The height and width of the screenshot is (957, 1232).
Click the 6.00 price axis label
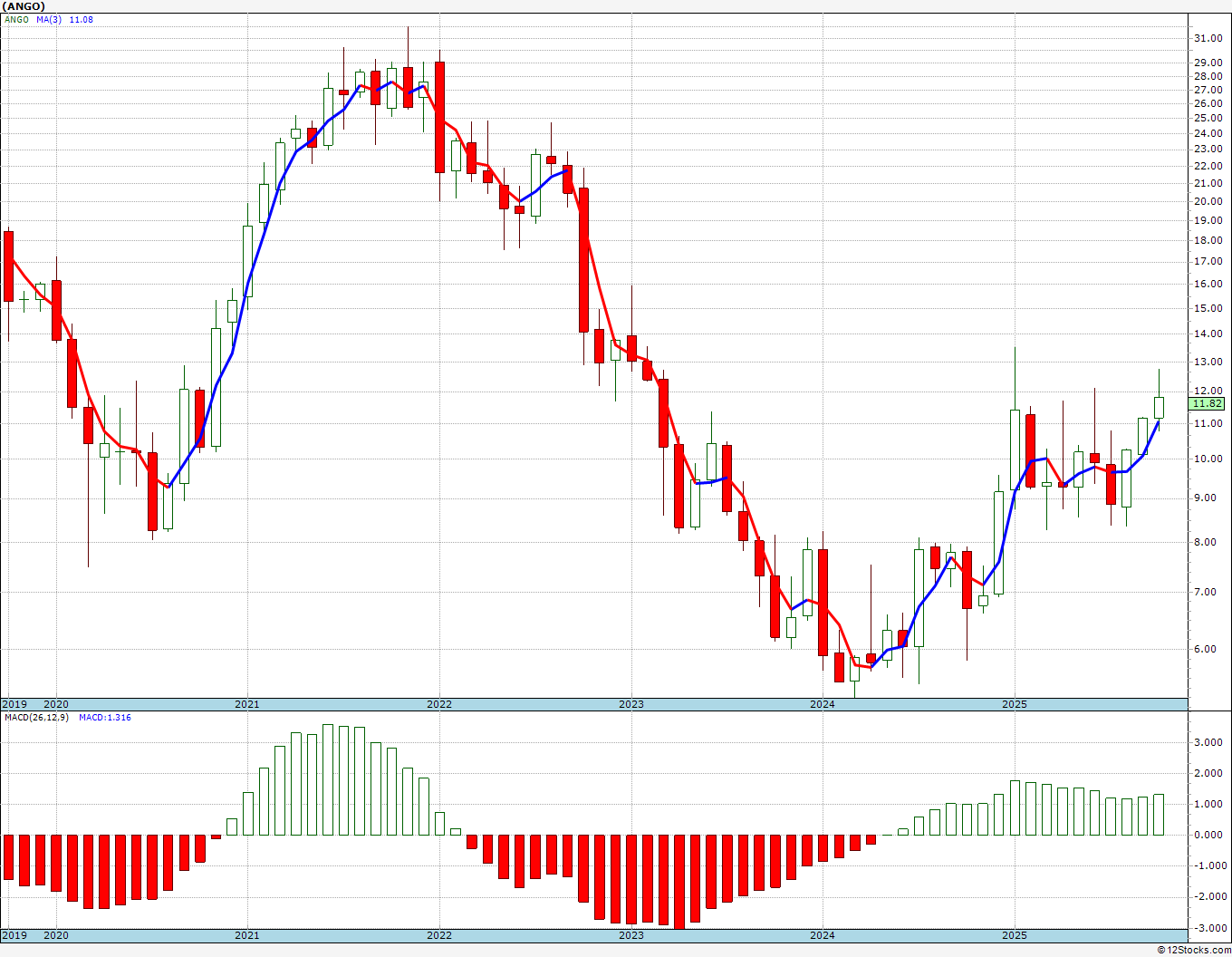1208,649
